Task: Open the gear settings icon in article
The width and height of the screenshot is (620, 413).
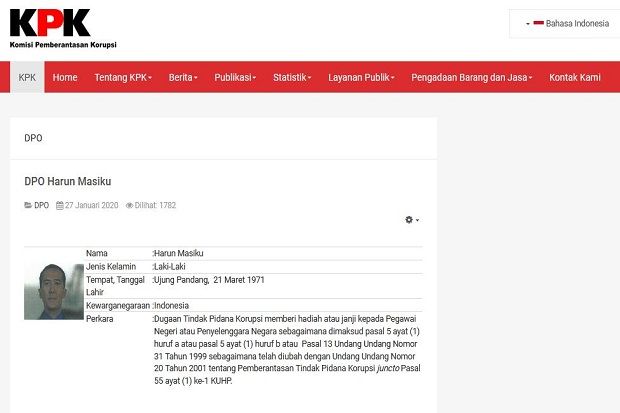Action: [412, 220]
